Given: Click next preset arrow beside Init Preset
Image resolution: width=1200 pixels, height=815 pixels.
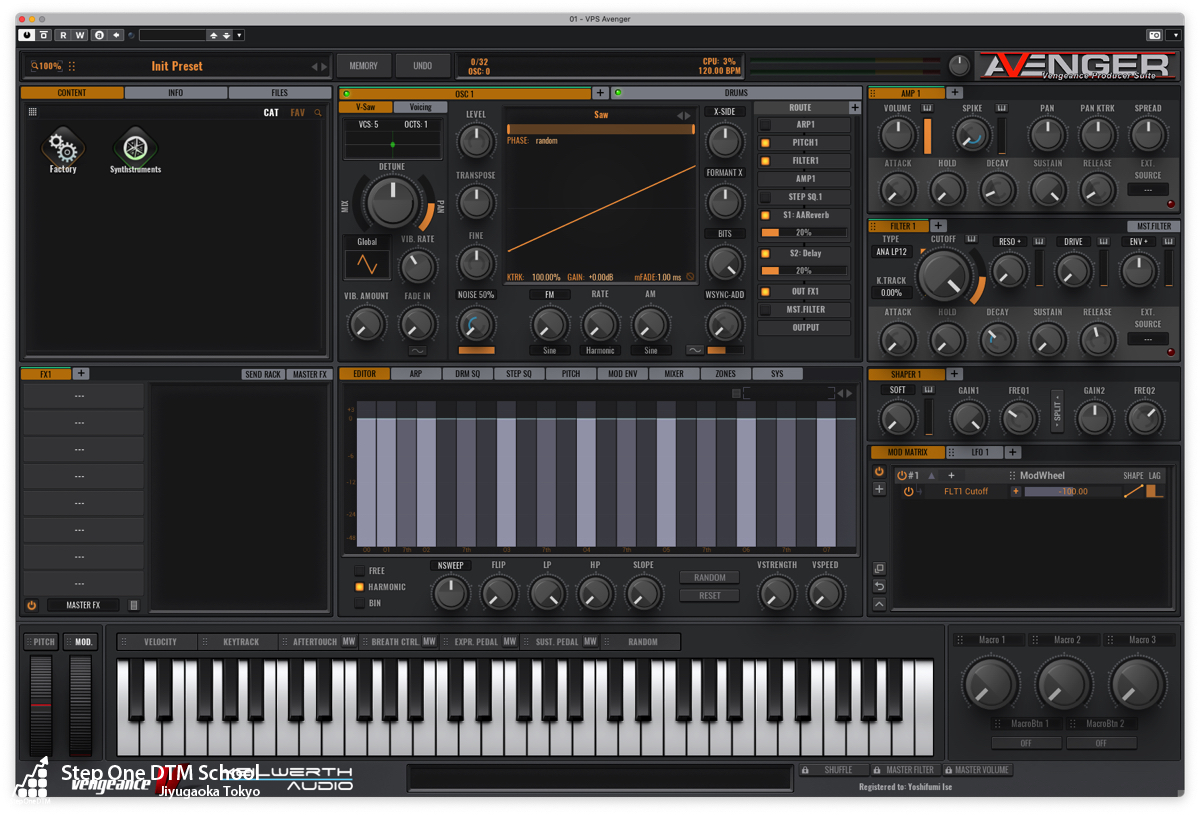Looking at the screenshot, I should pyautogui.click(x=324, y=67).
